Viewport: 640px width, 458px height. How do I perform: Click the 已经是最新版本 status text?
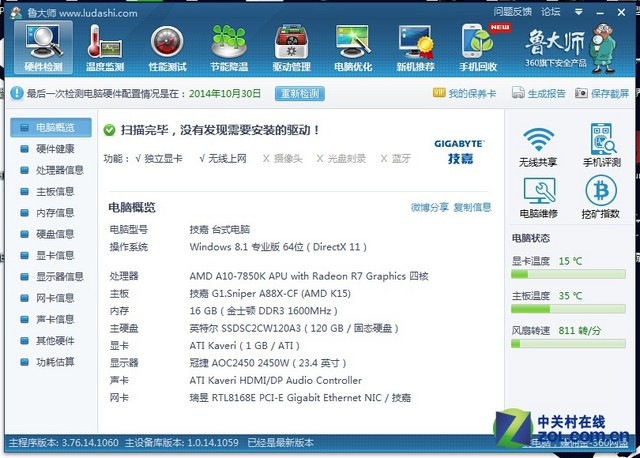pyautogui.click(x=281, y=443)
